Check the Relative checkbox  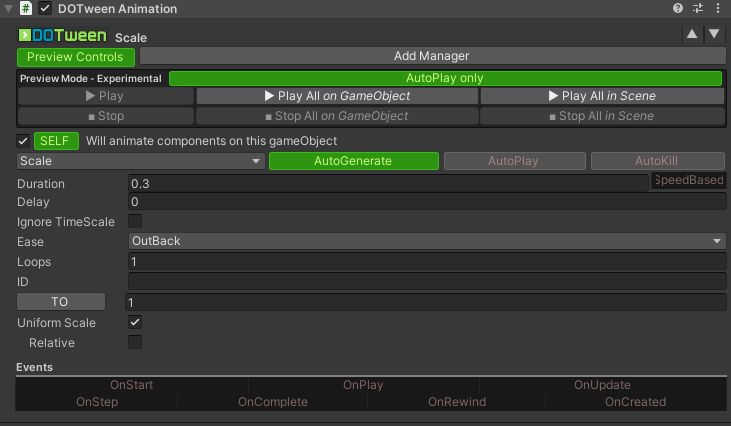(135, 342)
